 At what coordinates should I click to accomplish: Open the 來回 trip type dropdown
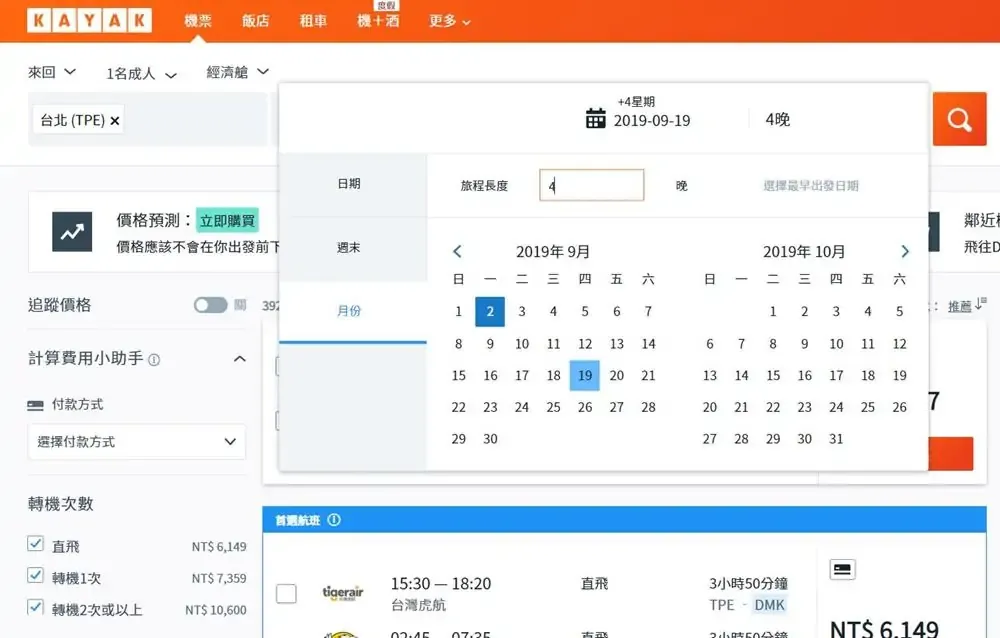tap(52, 72)
